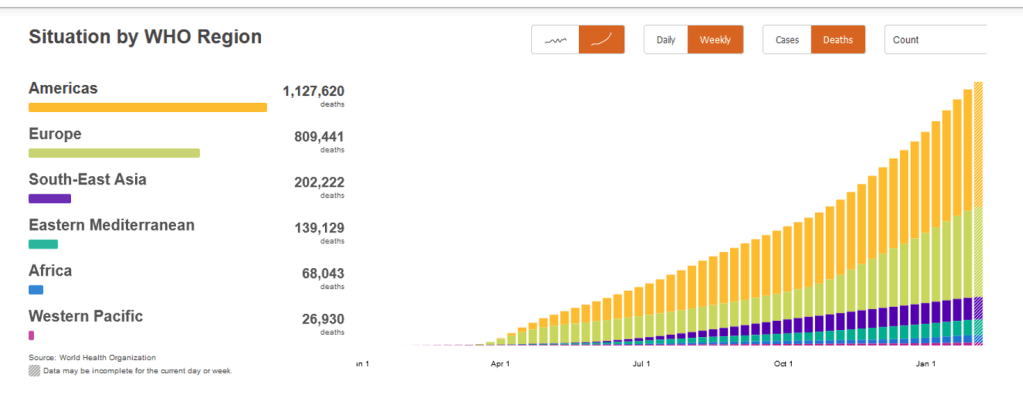Open the Count dropdown
The image size is (1023, 401).
coord(935,40)
